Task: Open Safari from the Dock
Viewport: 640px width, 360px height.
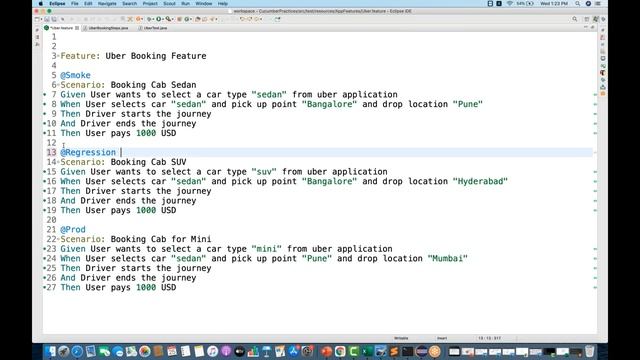Action: point(77,351)
